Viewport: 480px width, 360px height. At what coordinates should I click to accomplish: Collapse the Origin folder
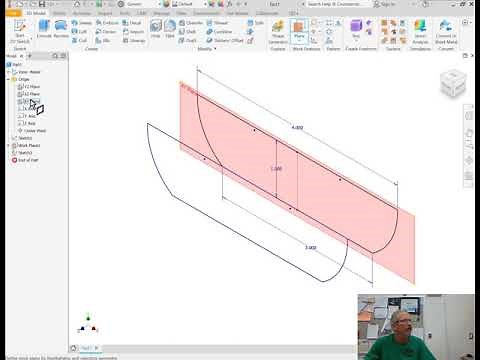pos(9,79)
